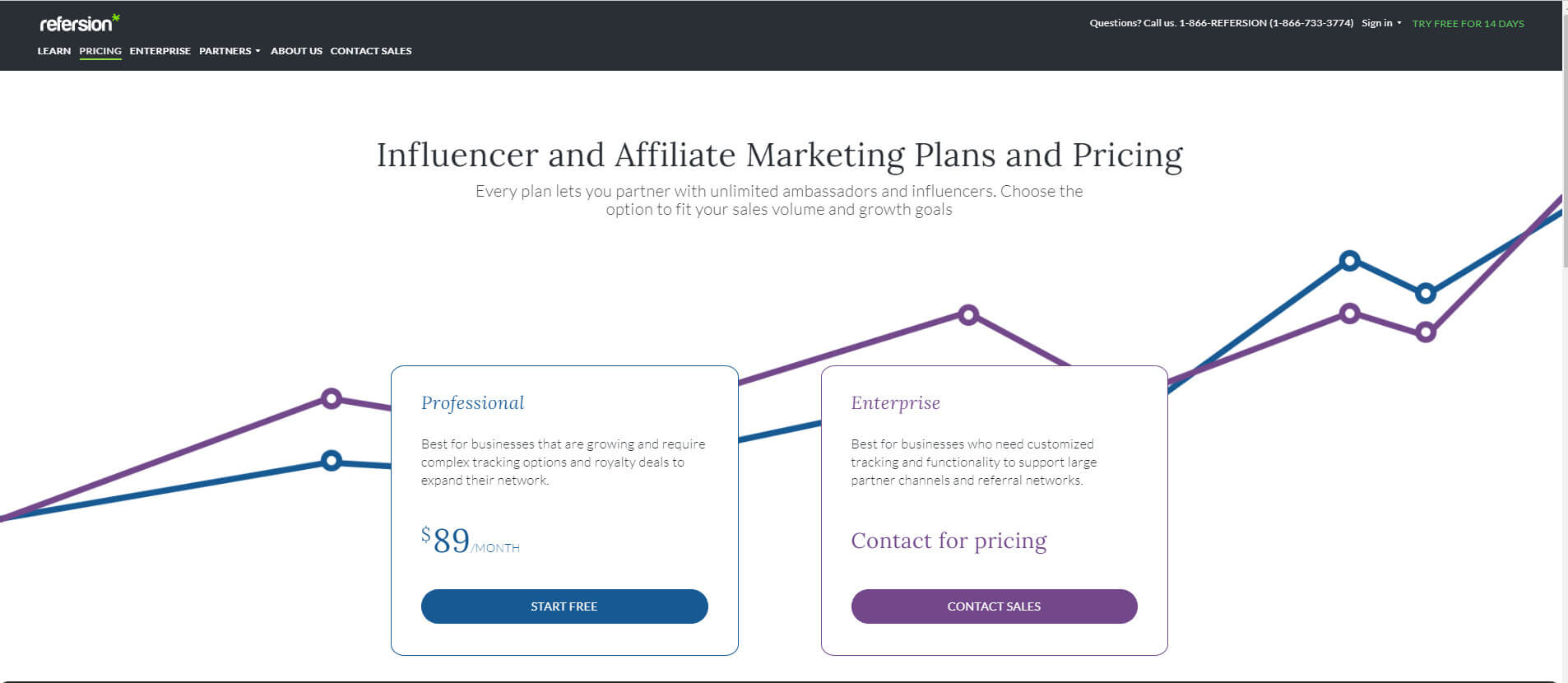Click the purple chart marker above the cards

(968, 315)
